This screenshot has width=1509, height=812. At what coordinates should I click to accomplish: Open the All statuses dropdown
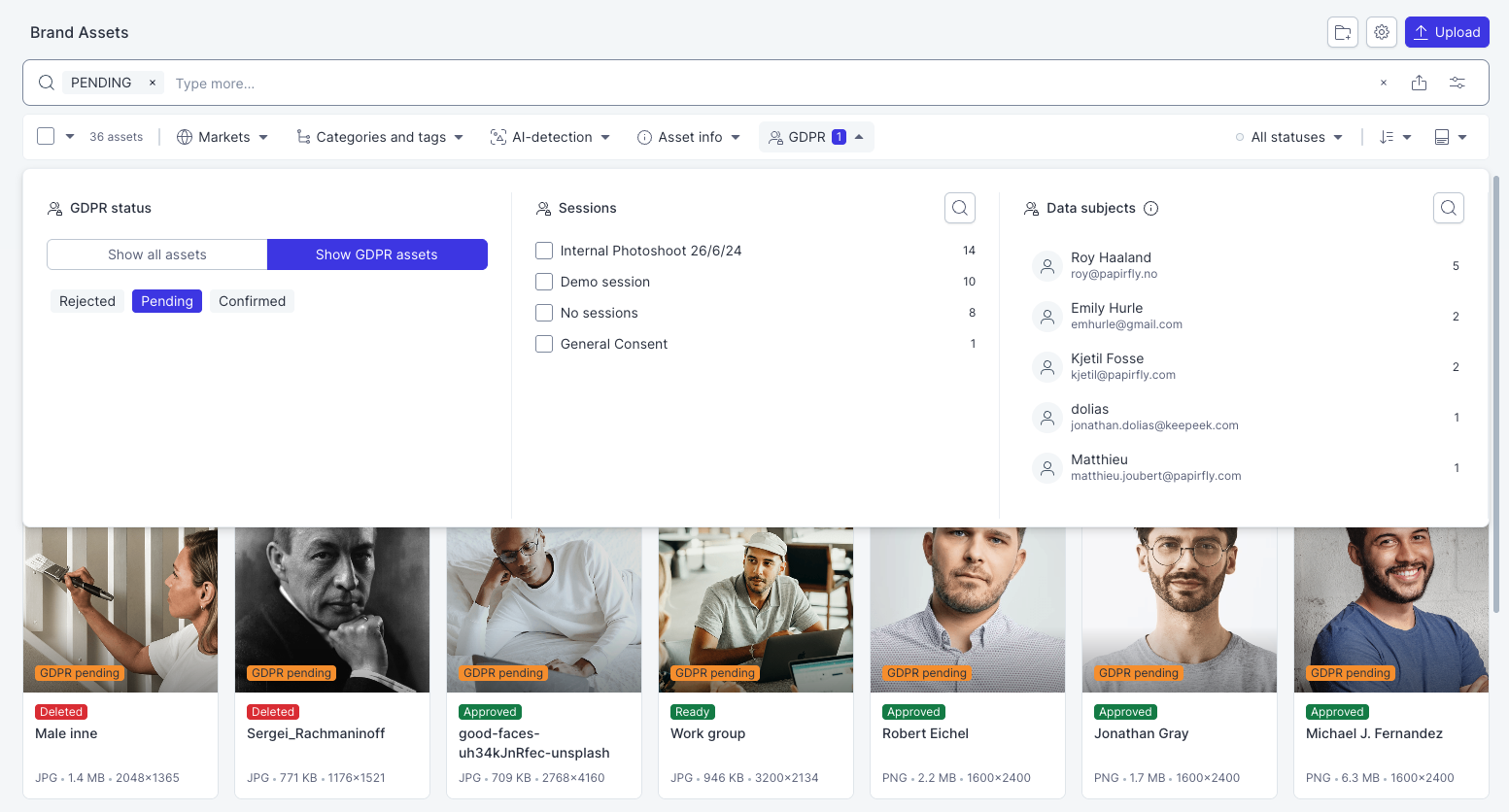[x=1289, y=137]
